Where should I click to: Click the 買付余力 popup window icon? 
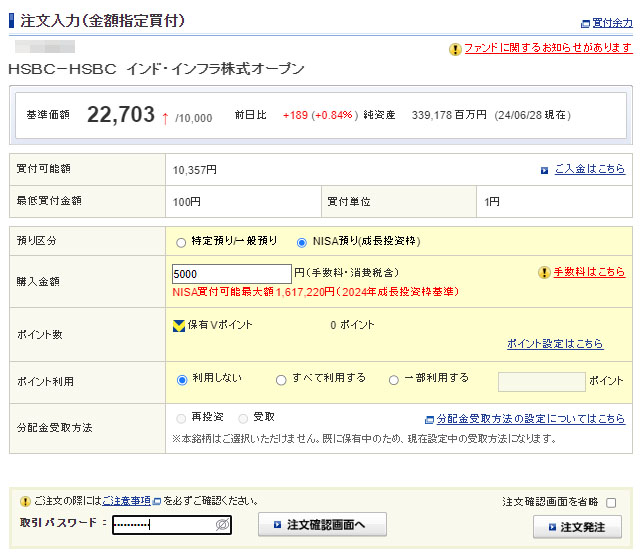pos(585,23)
